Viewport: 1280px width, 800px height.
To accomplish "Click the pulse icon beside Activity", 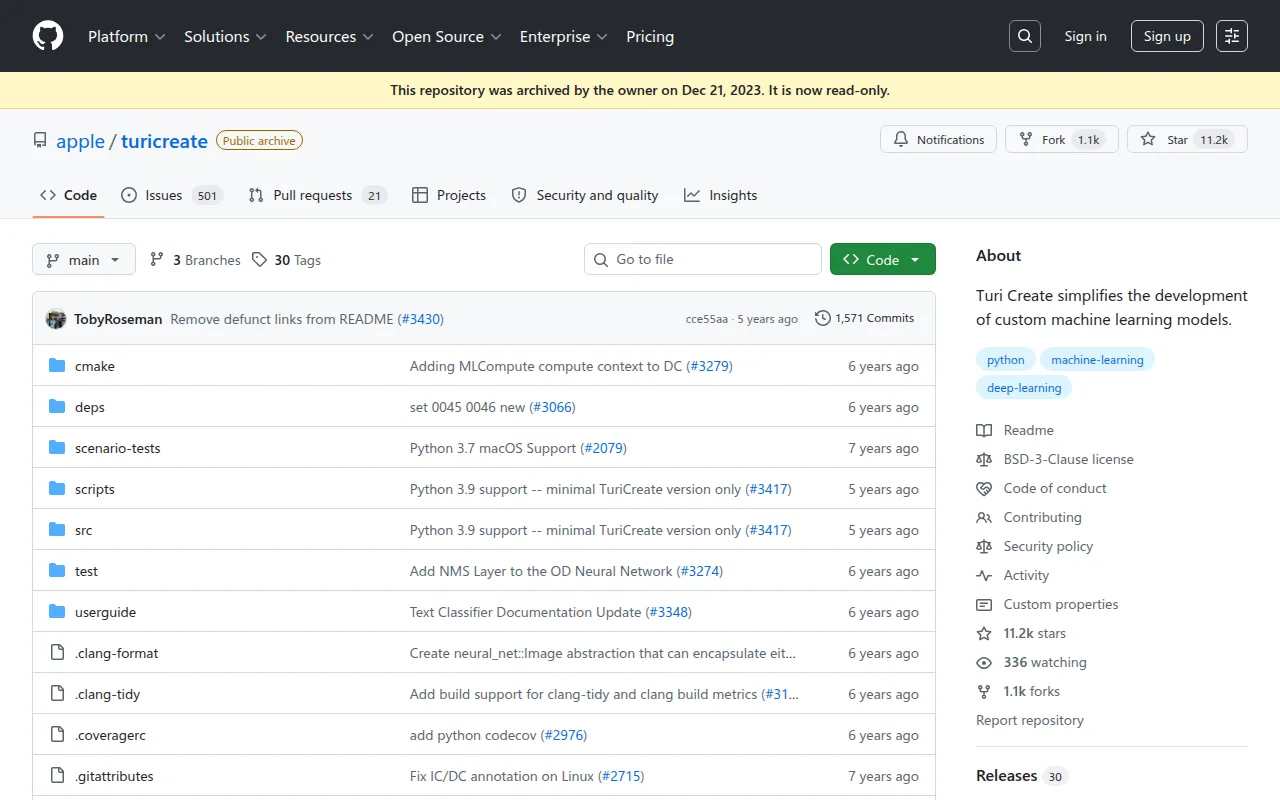I will point(984,575).
